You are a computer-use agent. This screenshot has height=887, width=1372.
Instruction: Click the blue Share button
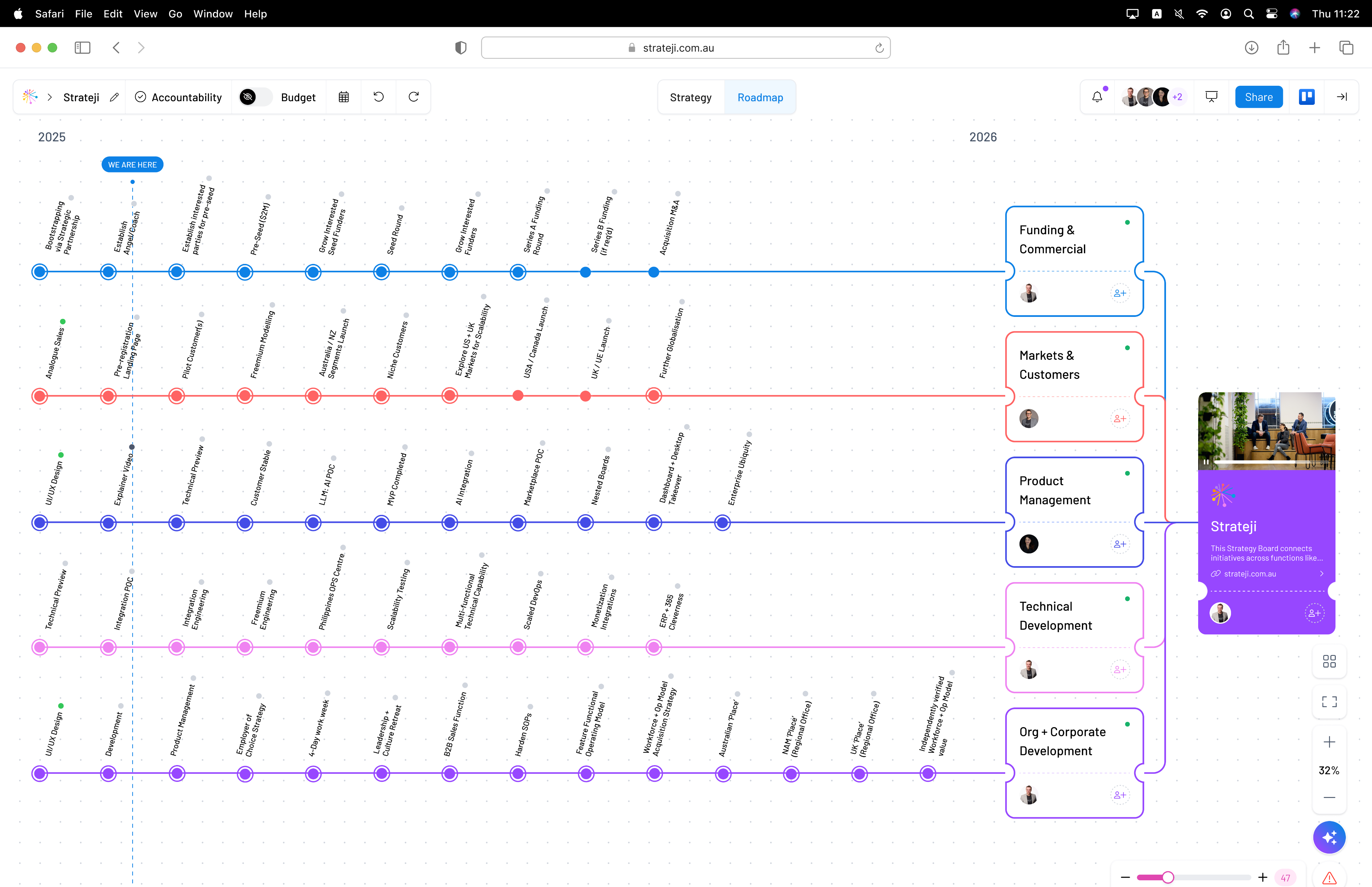pos(1258,97)
